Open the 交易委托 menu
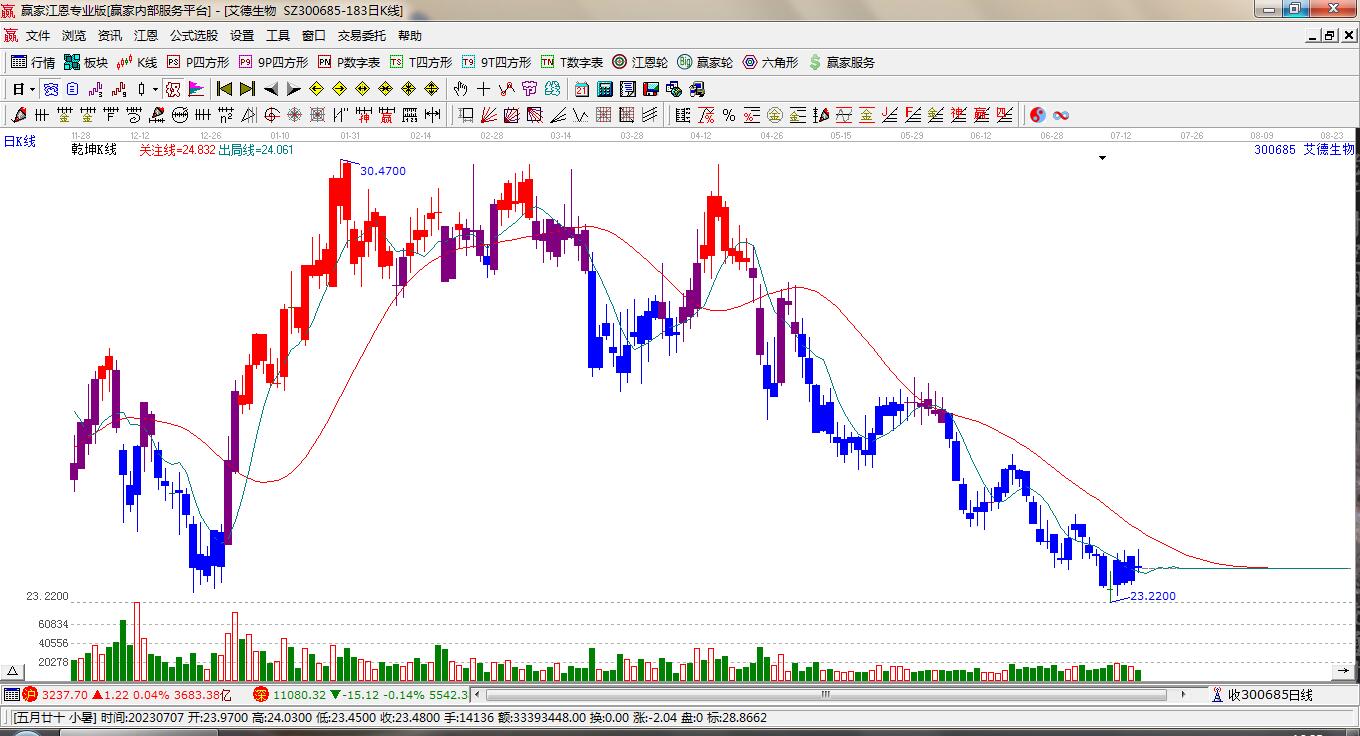Screen dimensions: 1360x736 pyautogui.click(x=362, y=36)
